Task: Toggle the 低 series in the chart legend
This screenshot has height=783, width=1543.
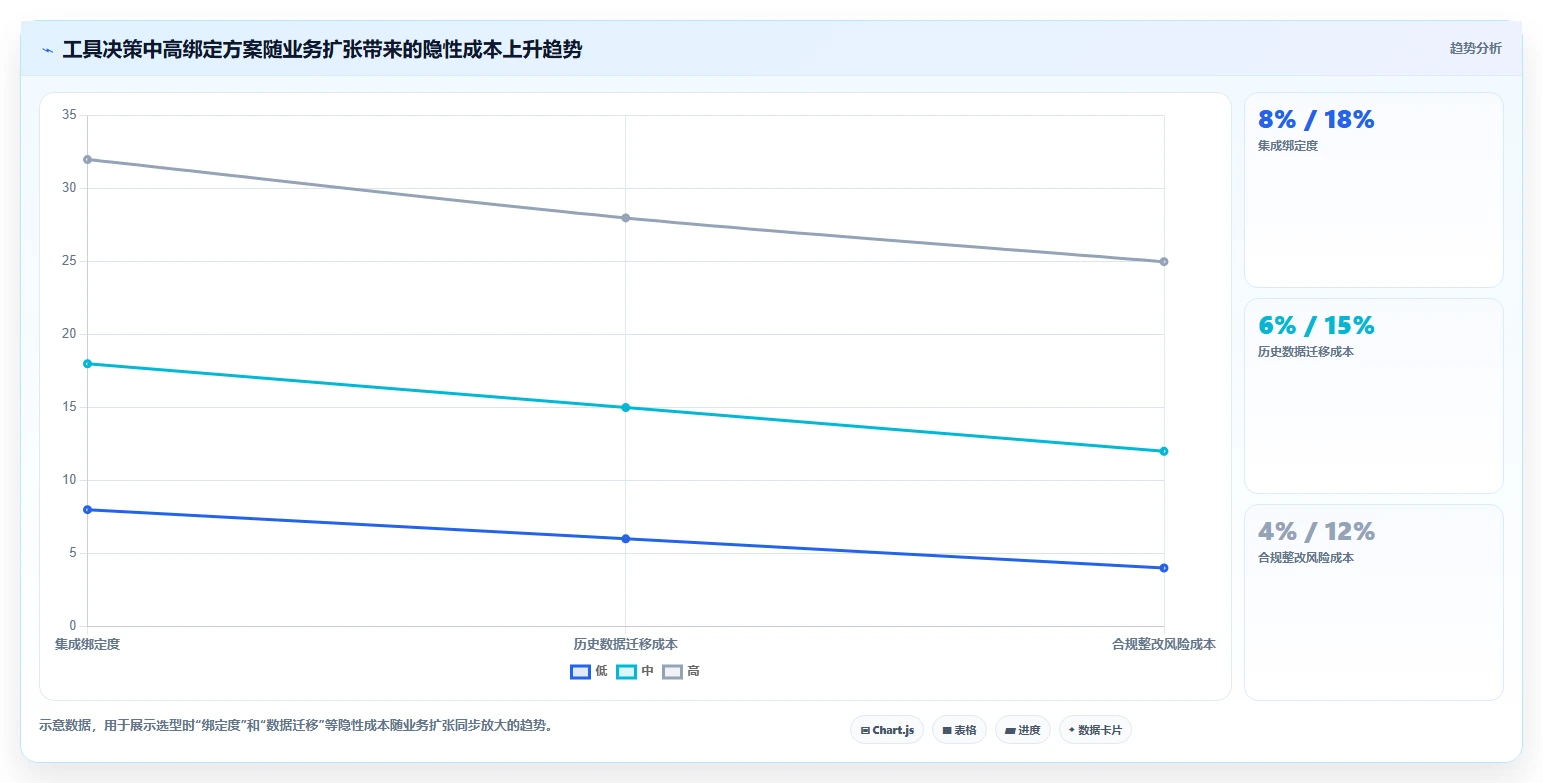Action: (x=589, y=671)
